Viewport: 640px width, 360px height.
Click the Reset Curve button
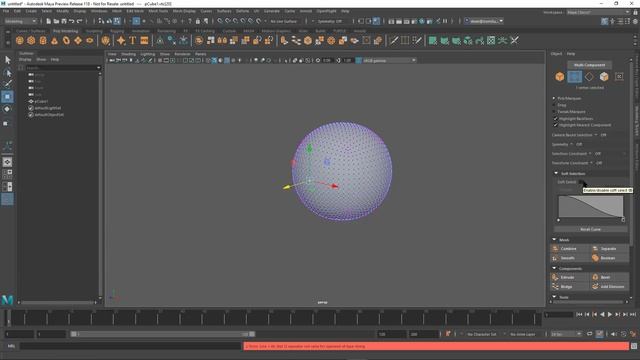tap(590, 229)
